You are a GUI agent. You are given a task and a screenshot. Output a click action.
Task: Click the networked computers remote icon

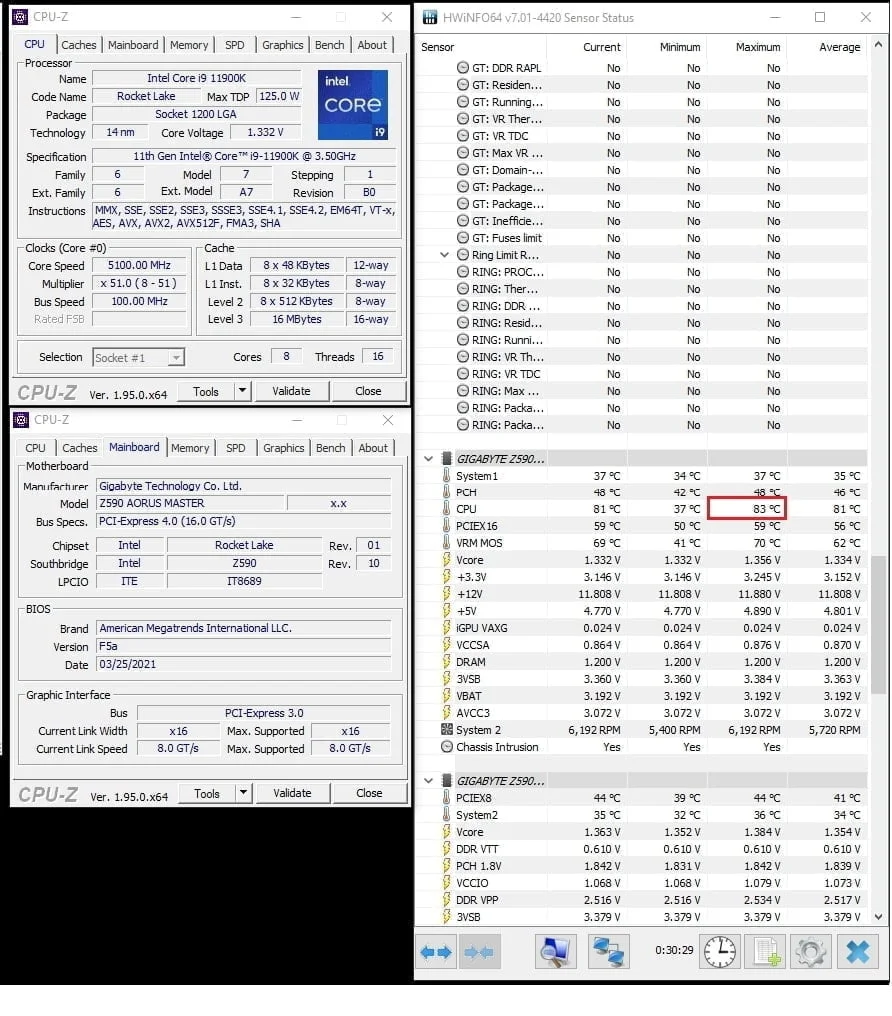pos(608,952)
